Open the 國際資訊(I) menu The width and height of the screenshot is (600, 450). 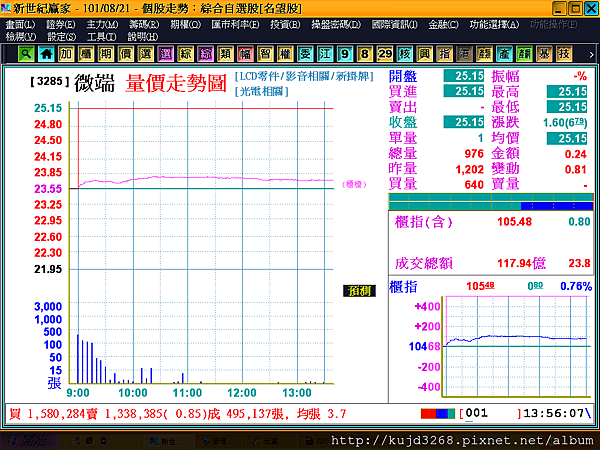click(395, 25)
